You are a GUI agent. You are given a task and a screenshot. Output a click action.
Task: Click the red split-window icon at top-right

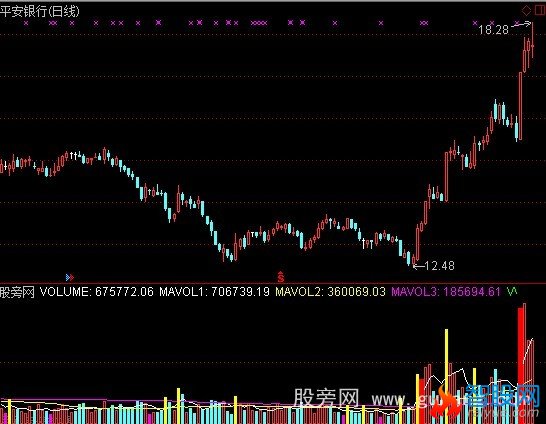pyautogui.click(x=540, y=10)
